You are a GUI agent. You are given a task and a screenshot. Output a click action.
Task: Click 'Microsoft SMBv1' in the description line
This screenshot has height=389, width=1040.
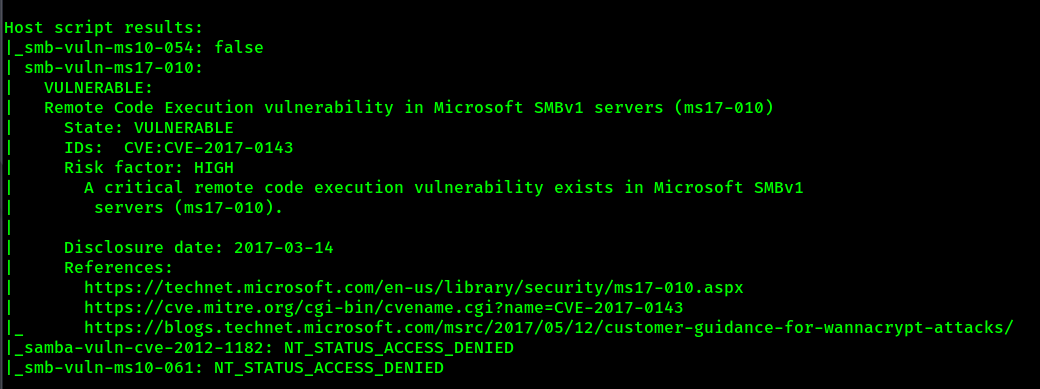pyautogui.click(x=728, y=188)
